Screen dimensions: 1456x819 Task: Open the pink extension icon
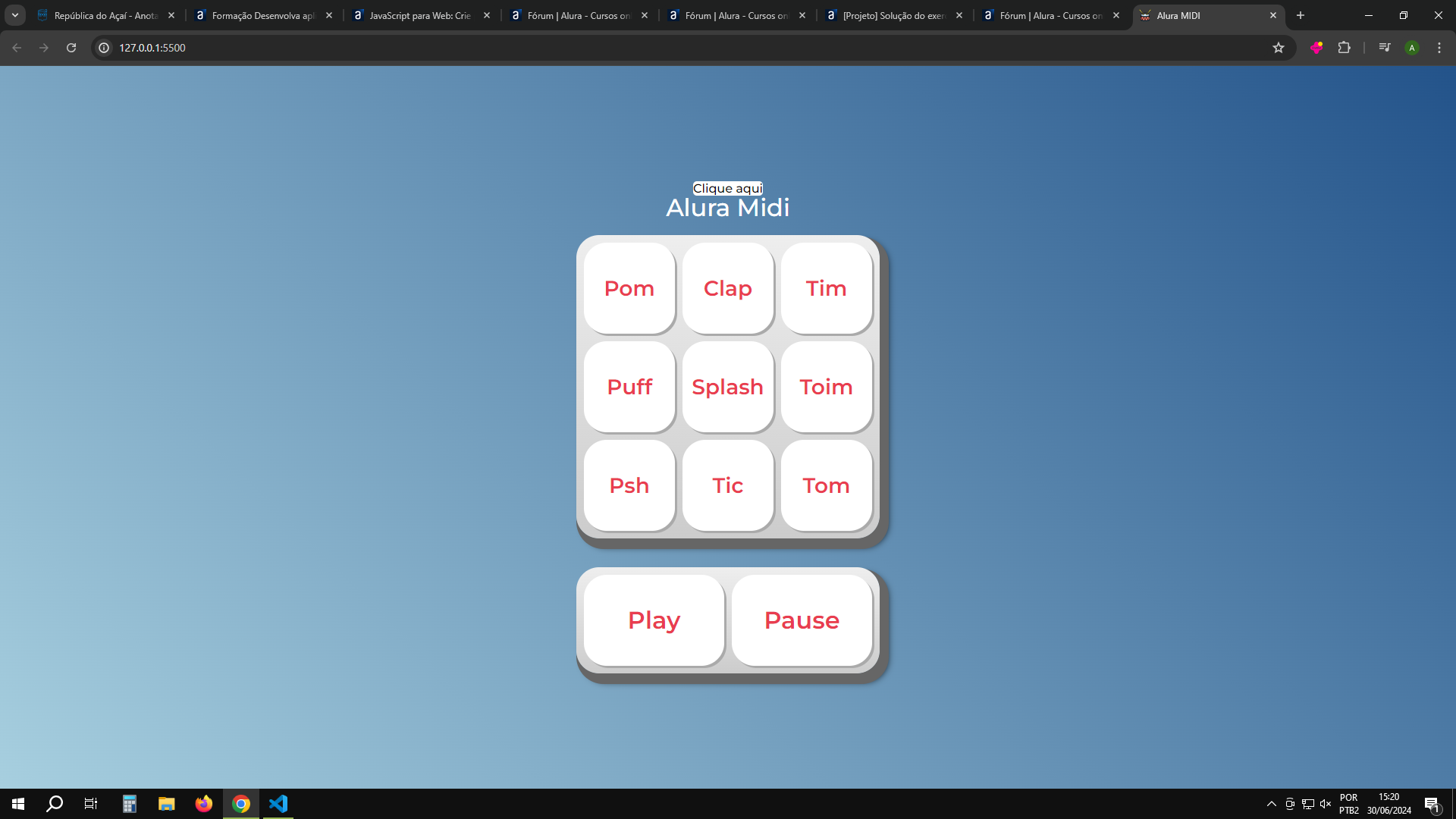pos(1316,48)
